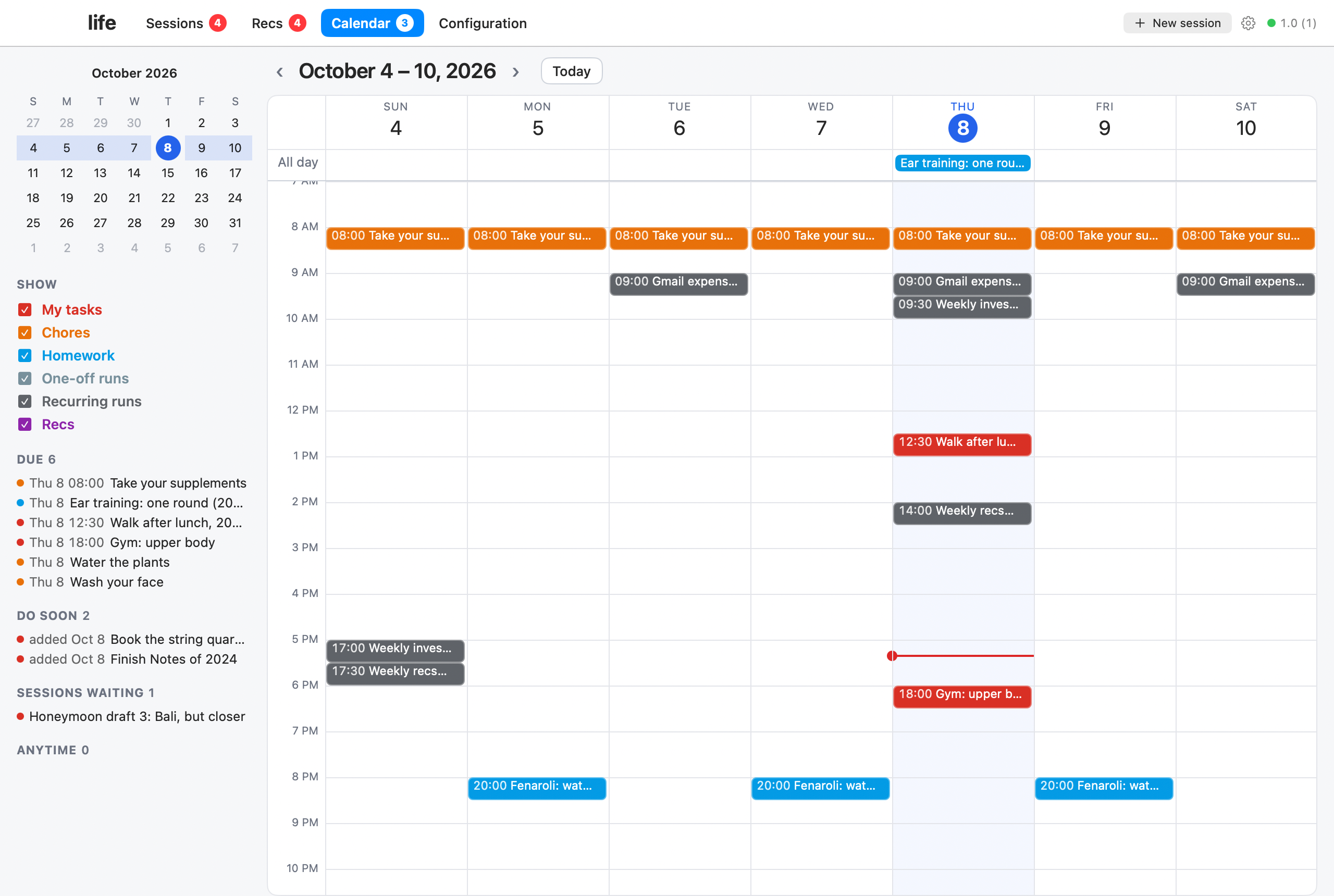
Task: Open the 18:00 Gym upper body event
Action: pos(962,696)
